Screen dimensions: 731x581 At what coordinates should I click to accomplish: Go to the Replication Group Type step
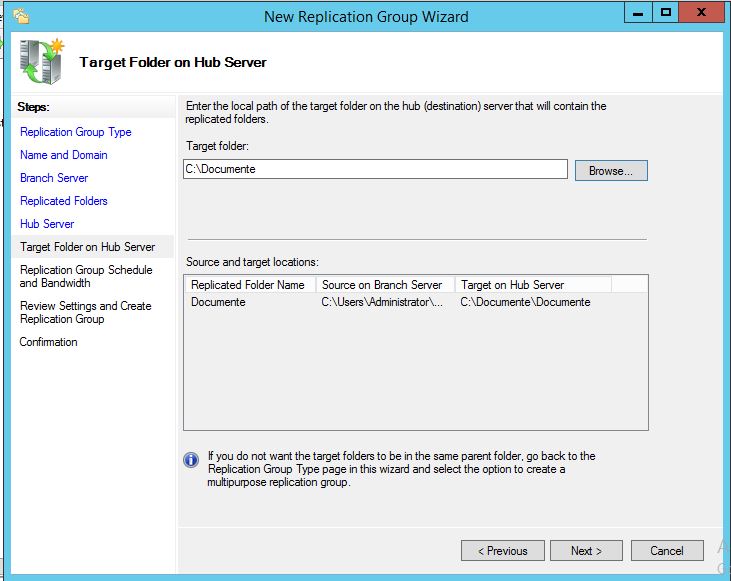(x=76, y=132)
